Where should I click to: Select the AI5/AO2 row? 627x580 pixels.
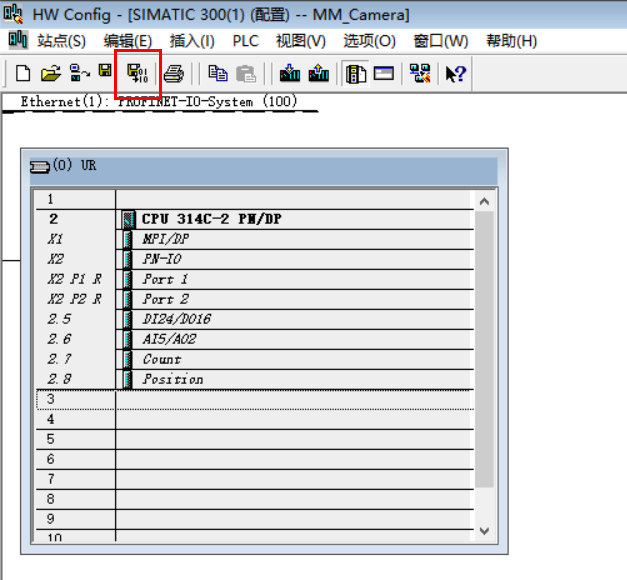click(x=255, y=339)
